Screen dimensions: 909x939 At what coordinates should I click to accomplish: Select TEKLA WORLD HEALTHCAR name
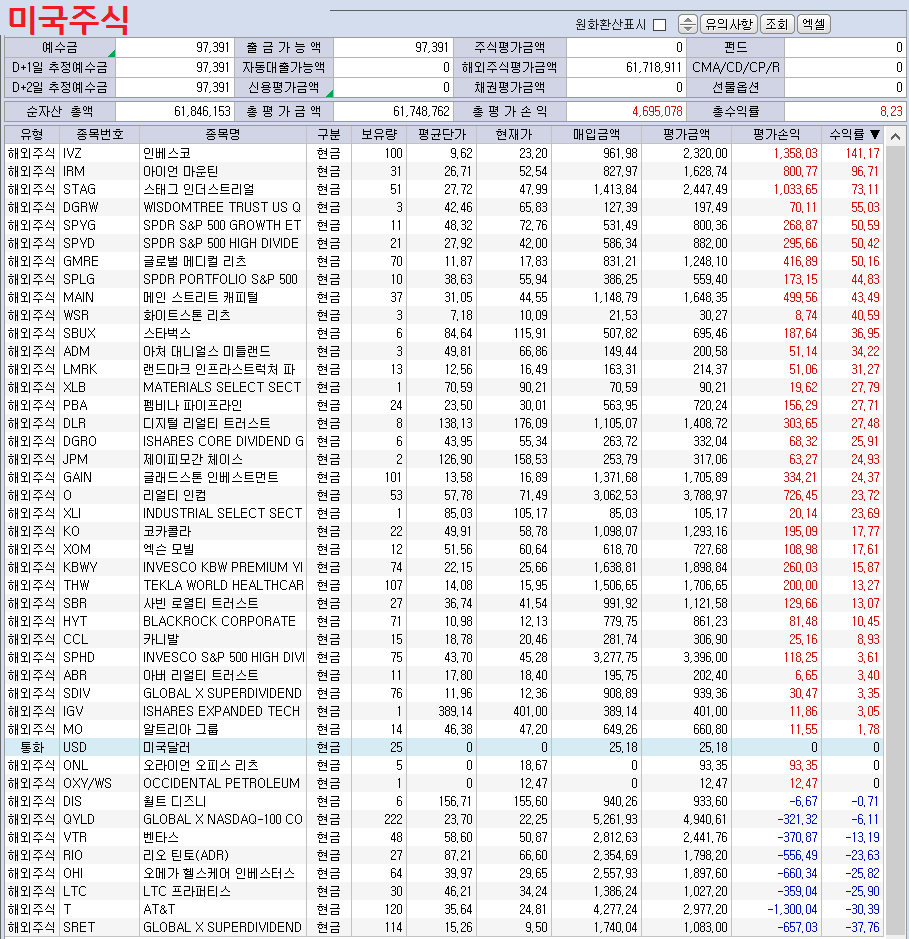(x=223, y=585)
